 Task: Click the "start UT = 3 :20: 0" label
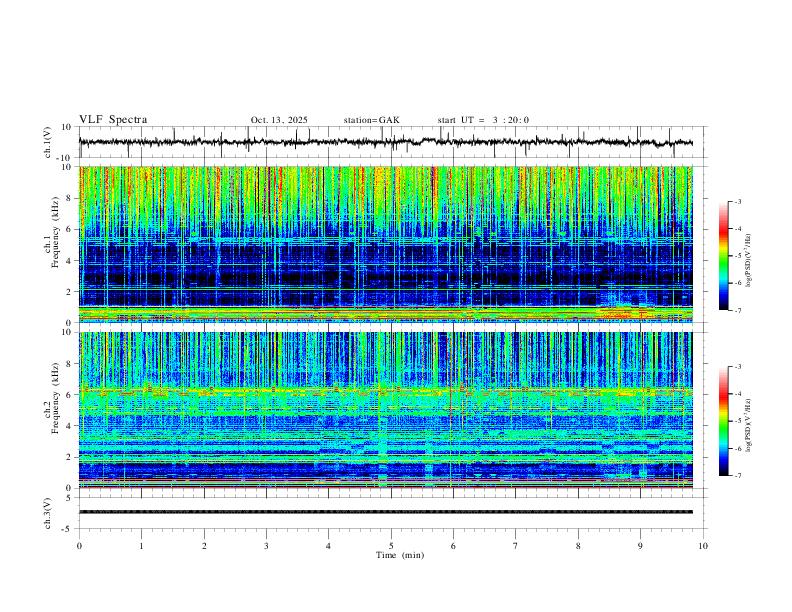point(483,120)
